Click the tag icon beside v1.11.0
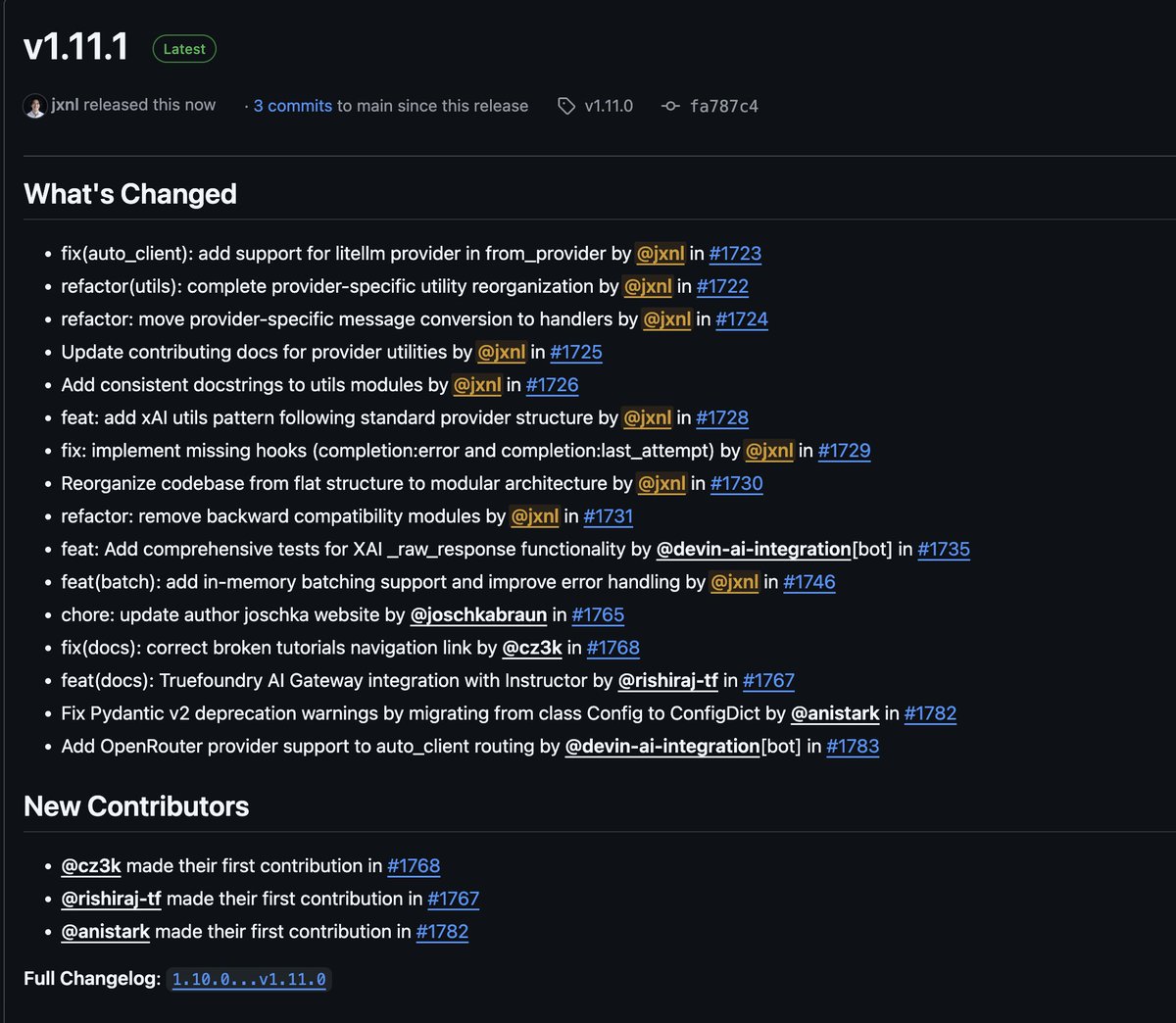Image resolution: width=1176 pixels, height=1023 pixels. [566, 106]
